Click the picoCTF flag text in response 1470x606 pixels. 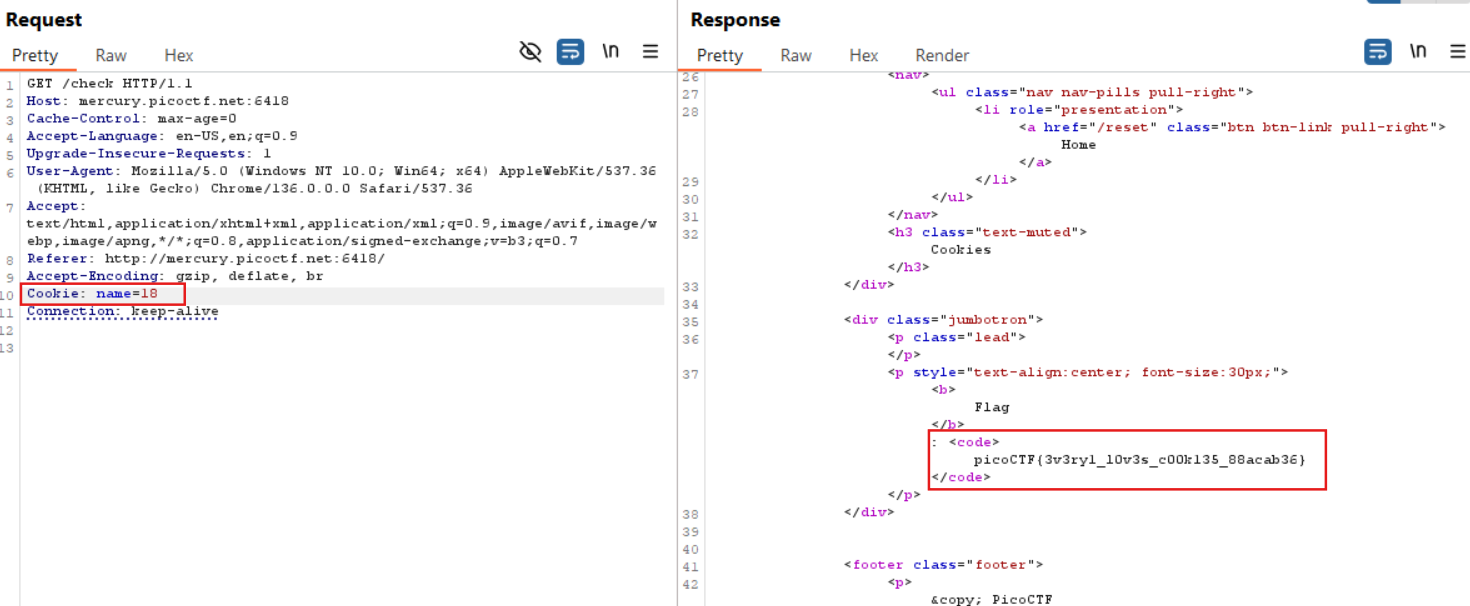point(1139,460)
